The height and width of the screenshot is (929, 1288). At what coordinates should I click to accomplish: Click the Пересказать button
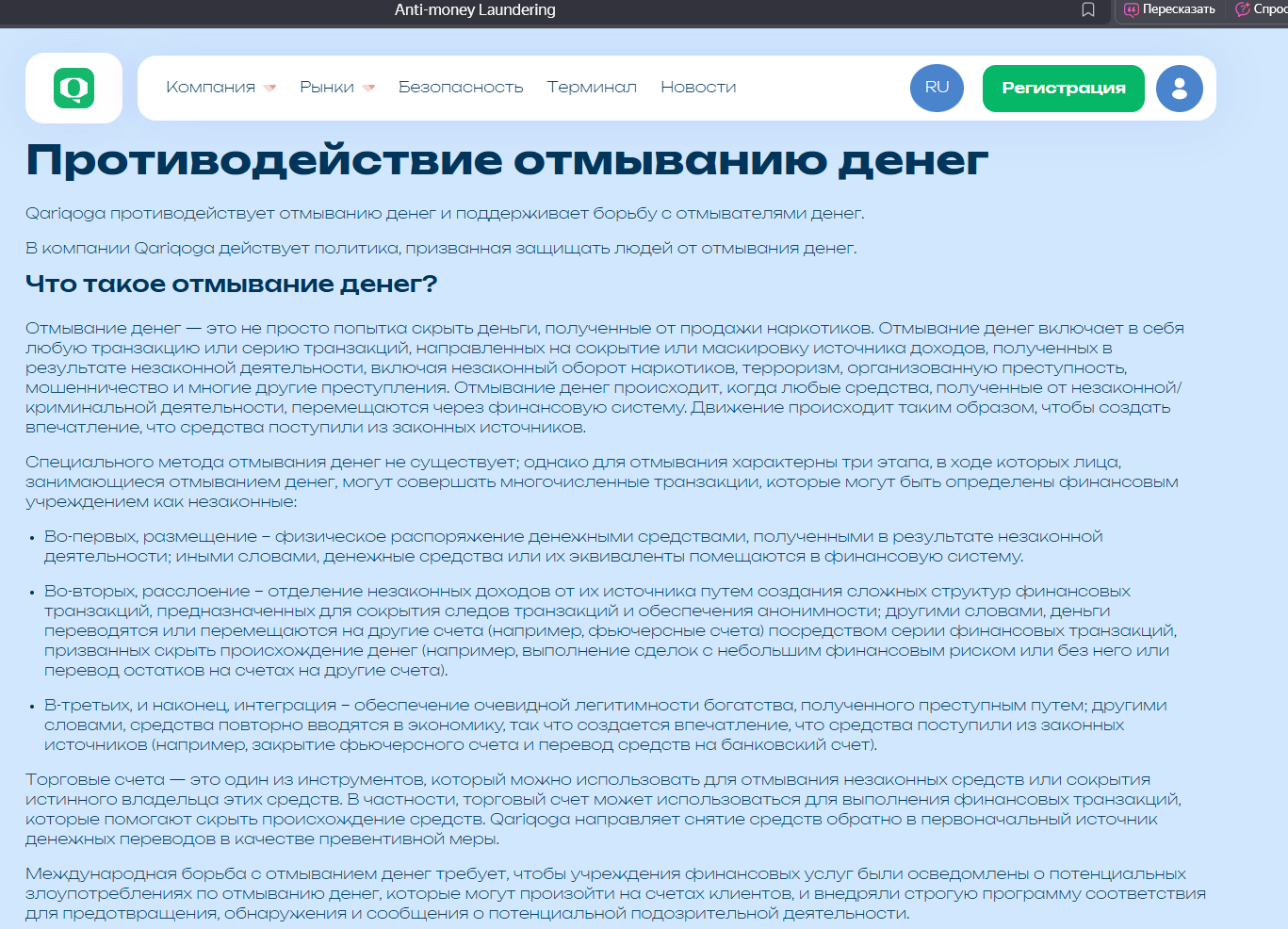coord(1168,10)
